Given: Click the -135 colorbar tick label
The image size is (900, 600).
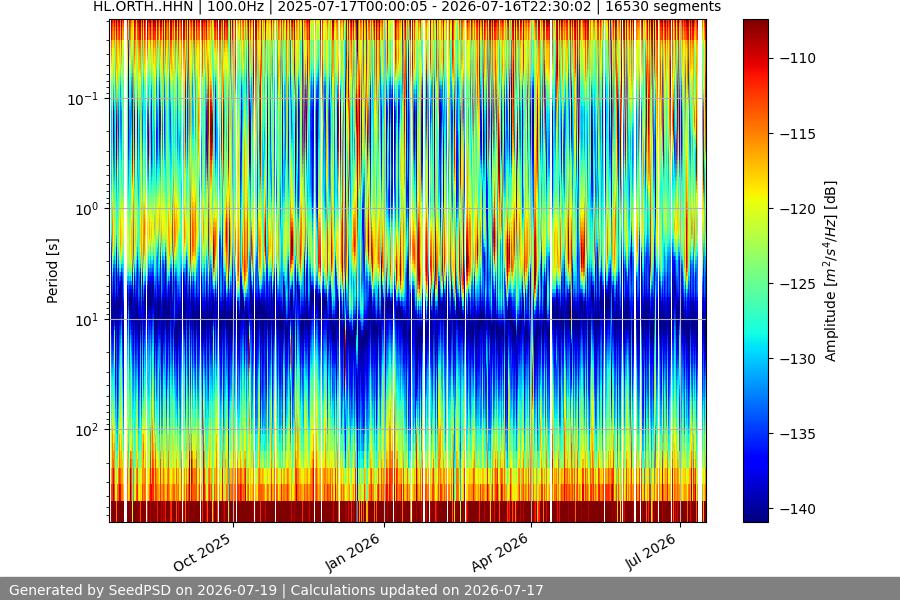Looking at the screenshot, I should 797,434.
